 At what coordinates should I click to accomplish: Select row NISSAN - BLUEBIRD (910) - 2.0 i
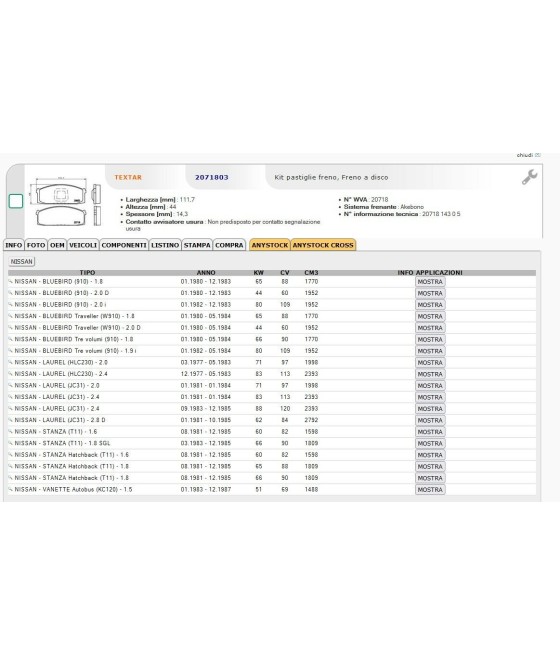coord(272,305)
